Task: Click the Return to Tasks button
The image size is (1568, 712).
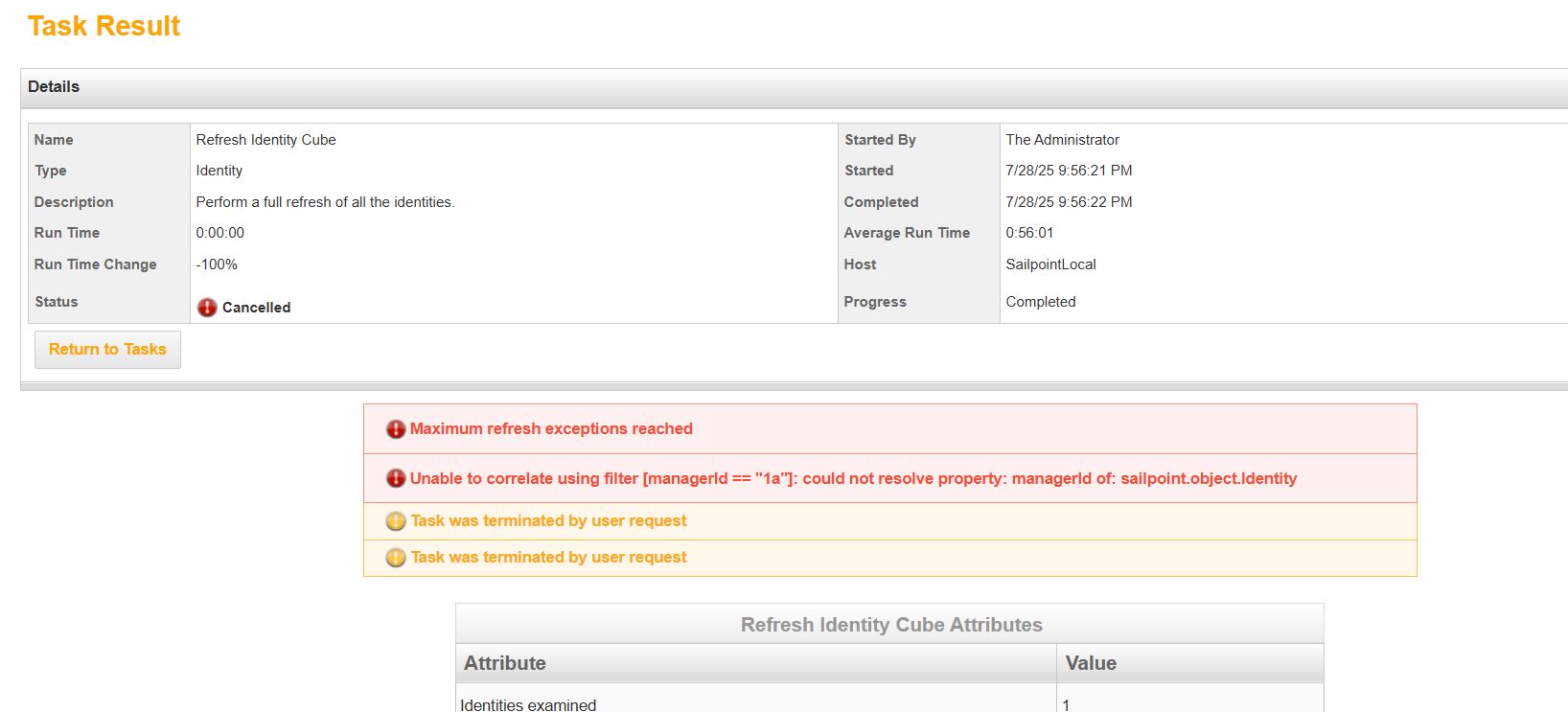Action: tap(107, 349)
